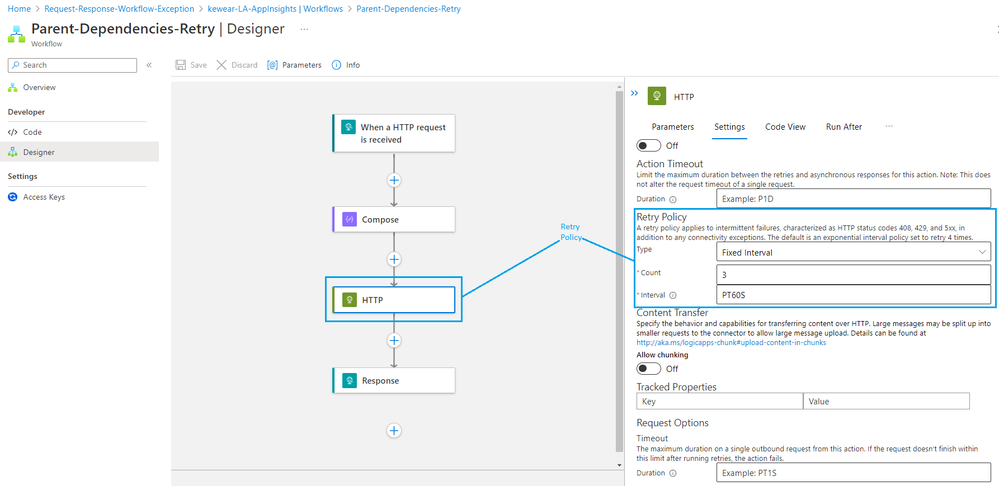This screenshot has height=486, width=999.
Task: Click the Discard X icon in the toolbar
Action: coord(222,65)
